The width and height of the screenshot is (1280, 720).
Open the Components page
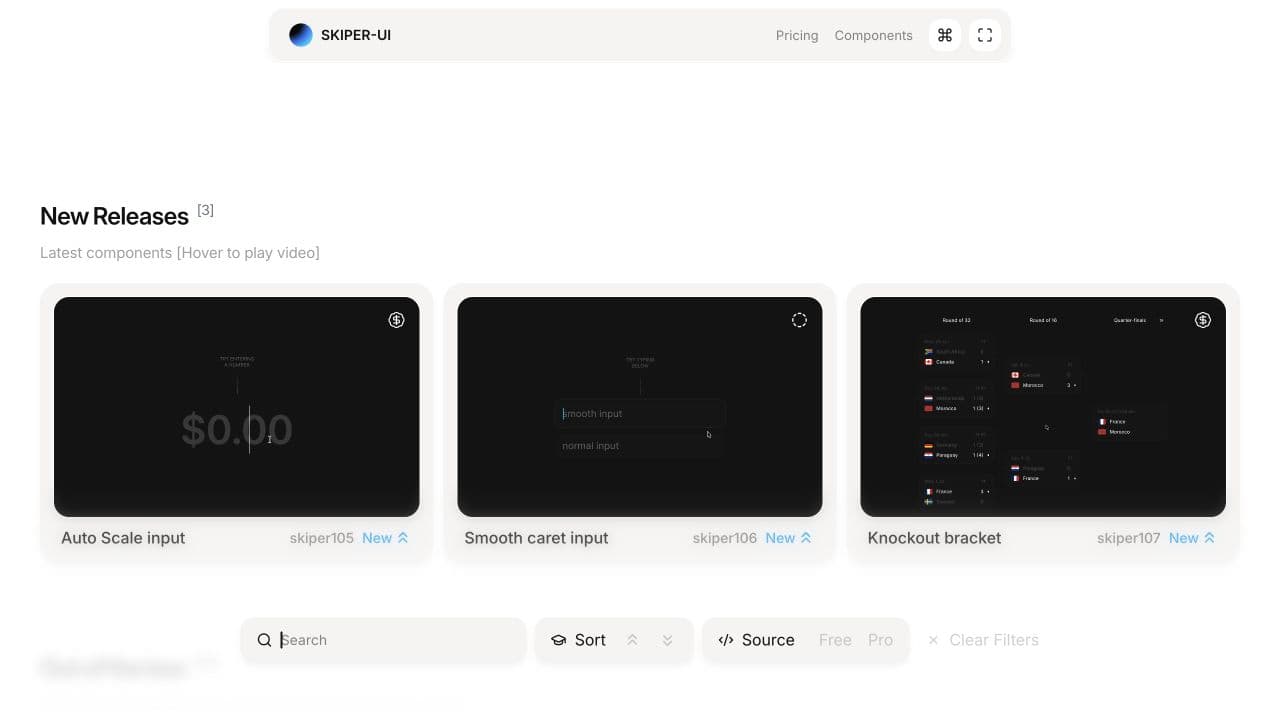[874, 35]
